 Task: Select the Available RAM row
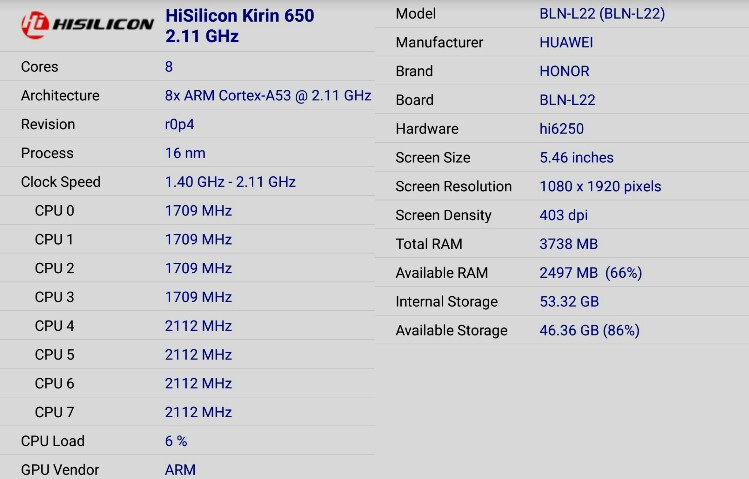(562, 273)
